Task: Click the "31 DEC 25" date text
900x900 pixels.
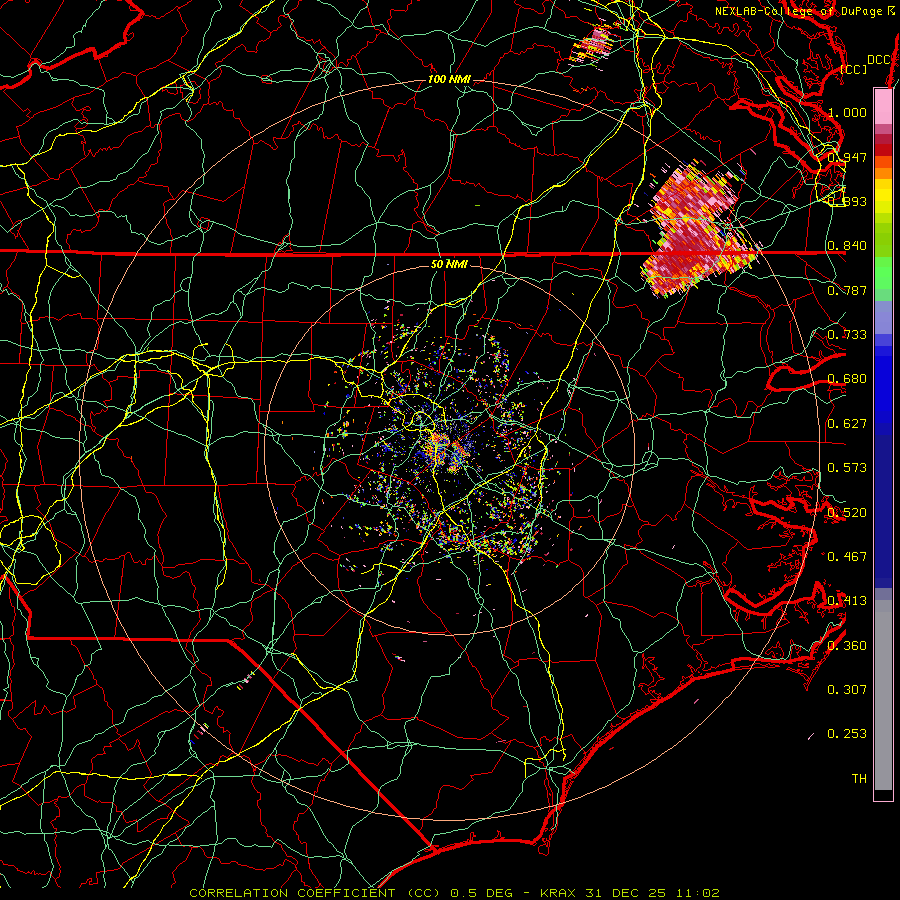Action: 627,893
